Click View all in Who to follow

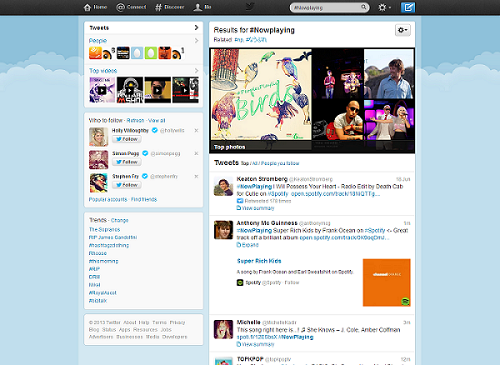[157, 120]
